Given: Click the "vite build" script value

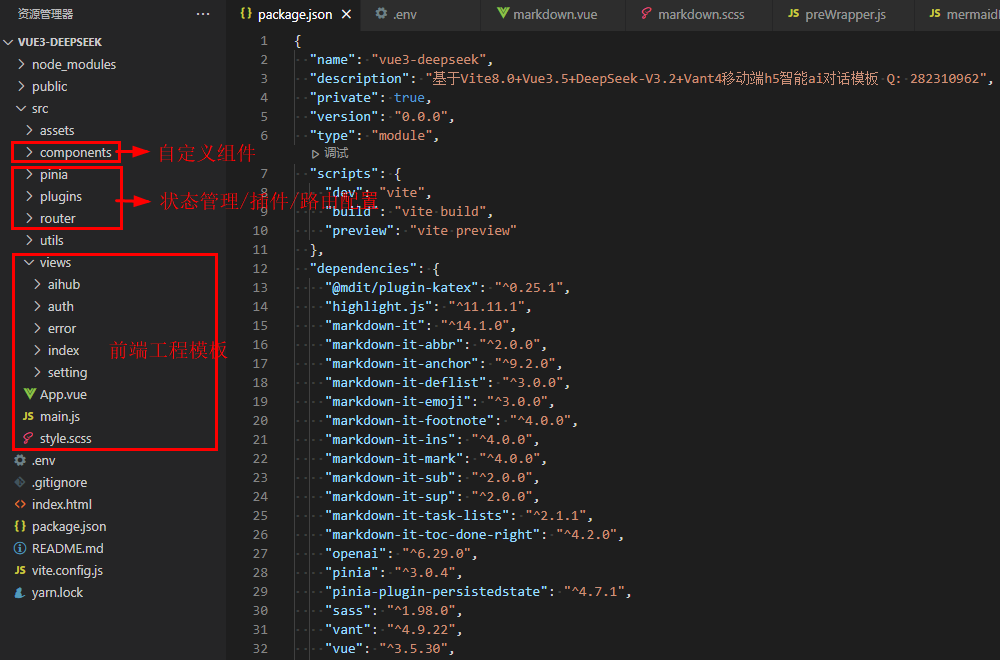Looking at the screenshot, I should (439, 211).
